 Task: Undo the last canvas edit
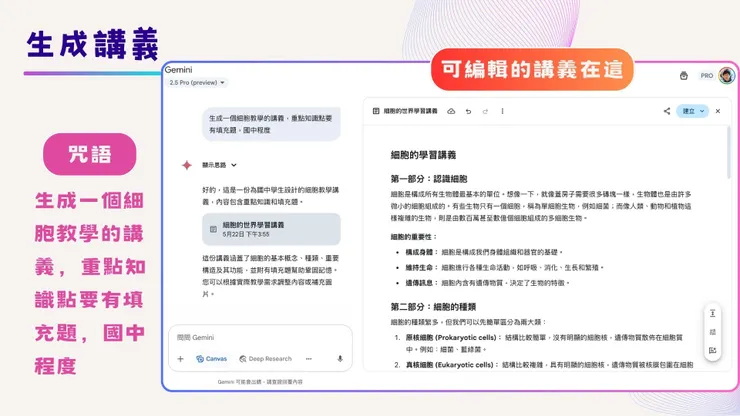tap(468, 111)
